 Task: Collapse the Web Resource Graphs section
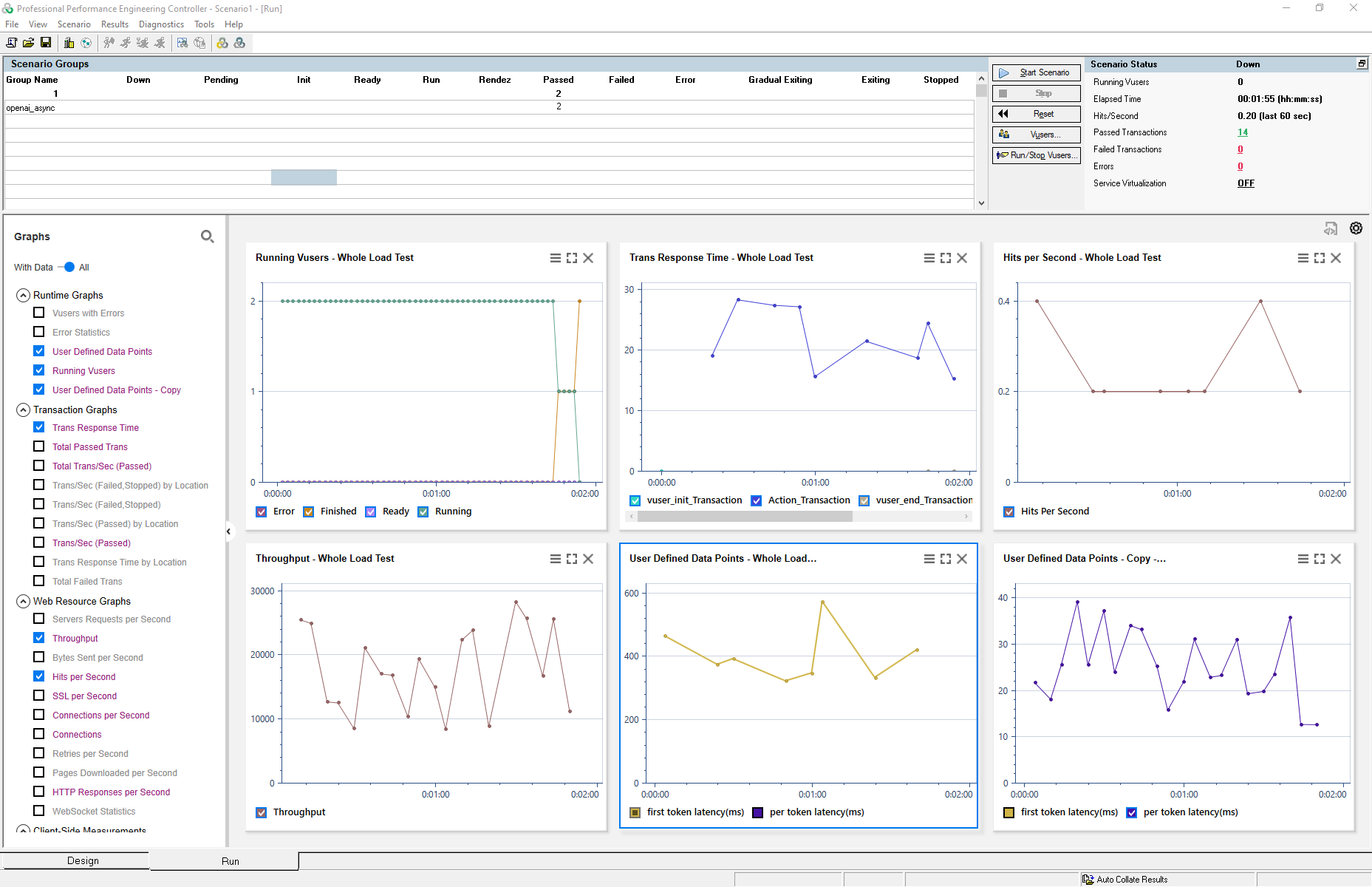coord(23,601)
